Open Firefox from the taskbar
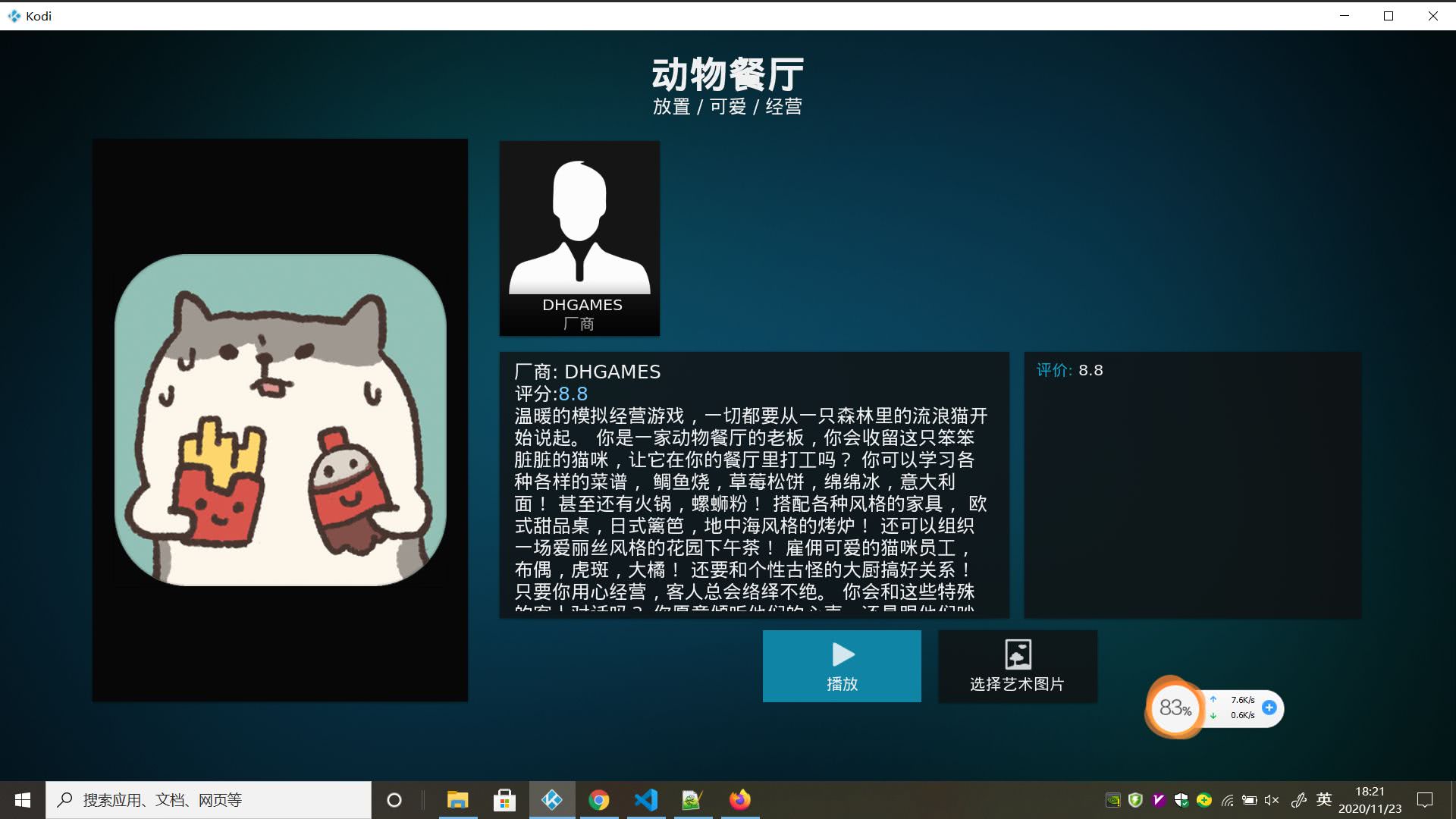The image size is (1456, 819). 740,800
